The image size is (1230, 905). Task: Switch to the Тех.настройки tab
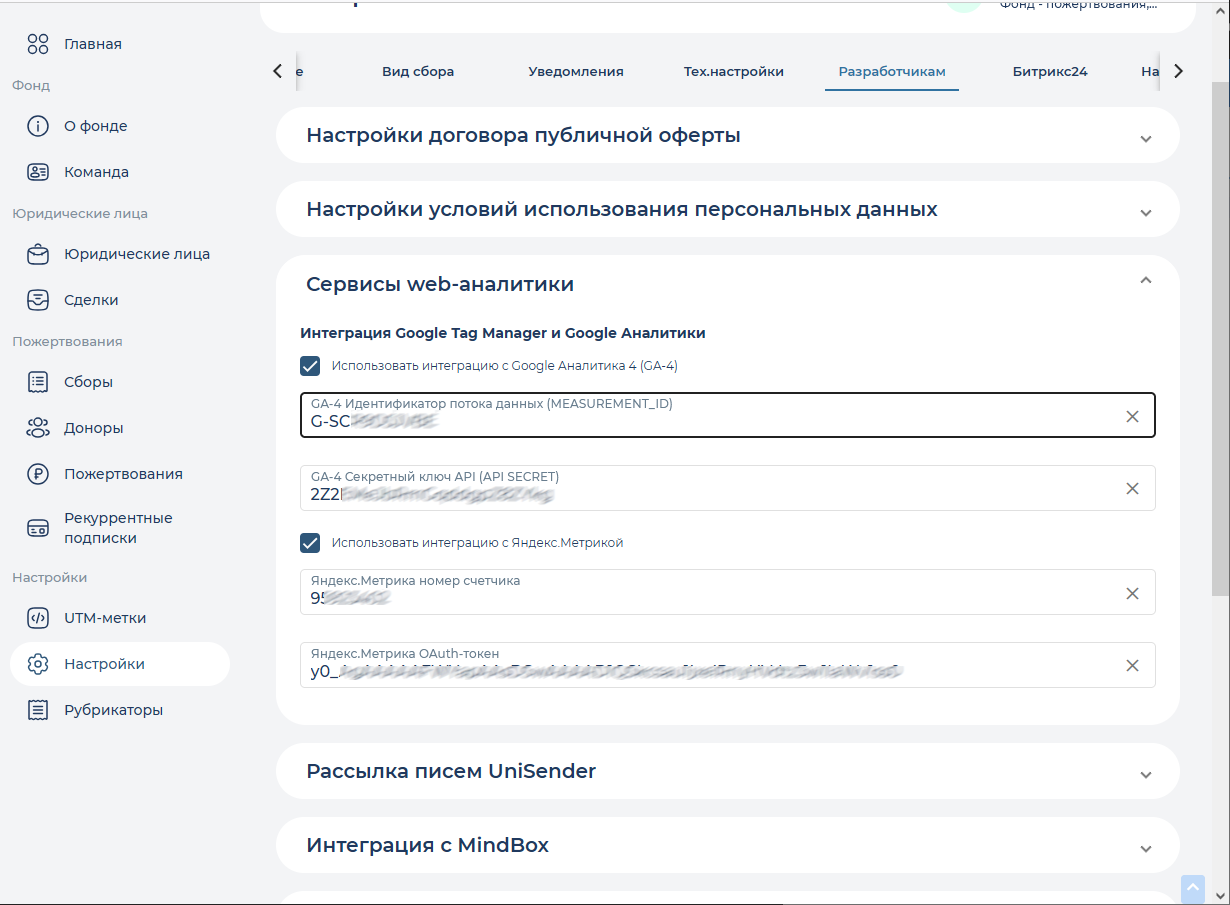coord(734,71)
